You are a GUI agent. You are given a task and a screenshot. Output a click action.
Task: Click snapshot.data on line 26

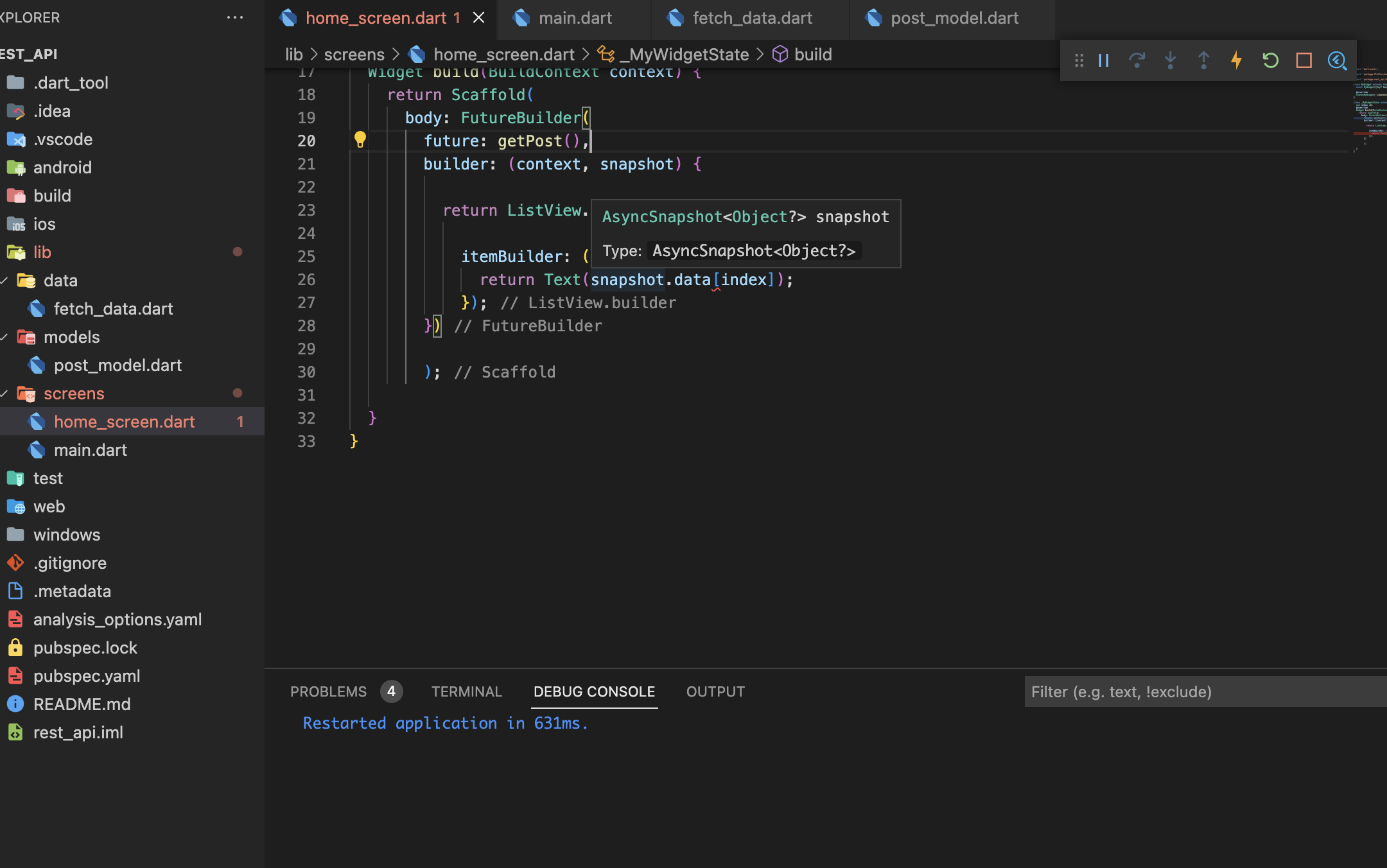650,279
